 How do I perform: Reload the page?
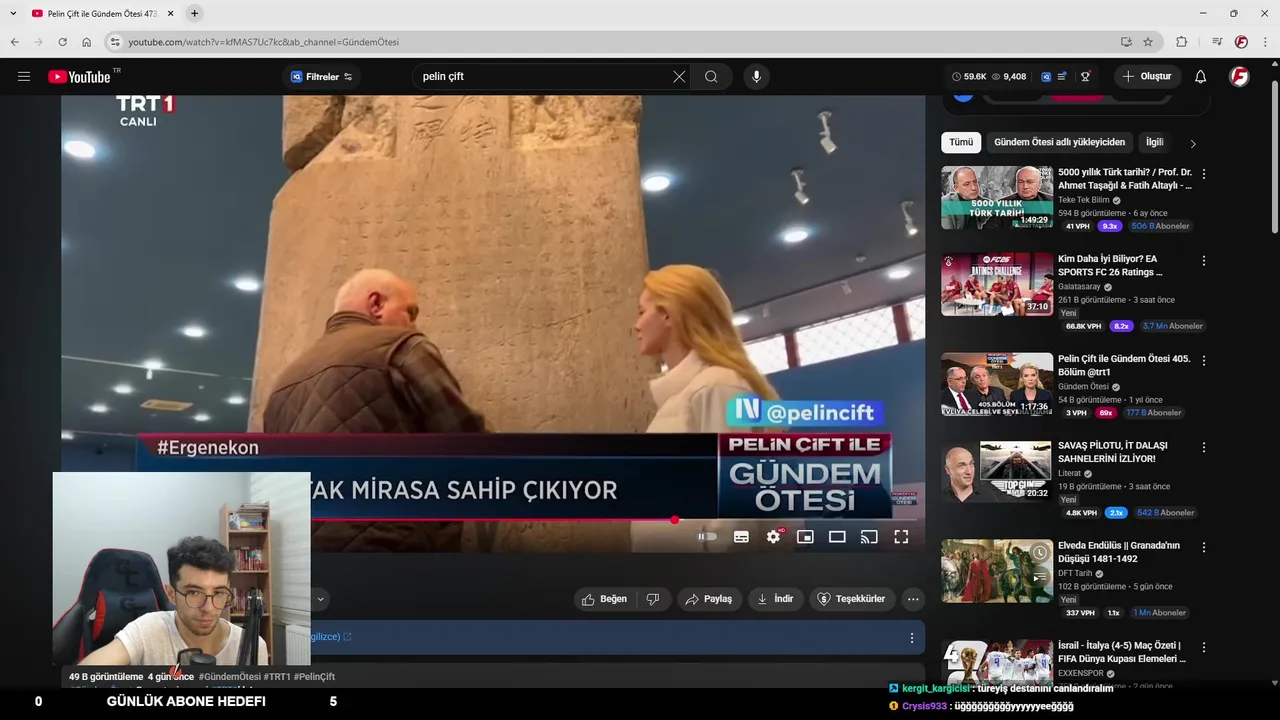[x=62, y=42]
